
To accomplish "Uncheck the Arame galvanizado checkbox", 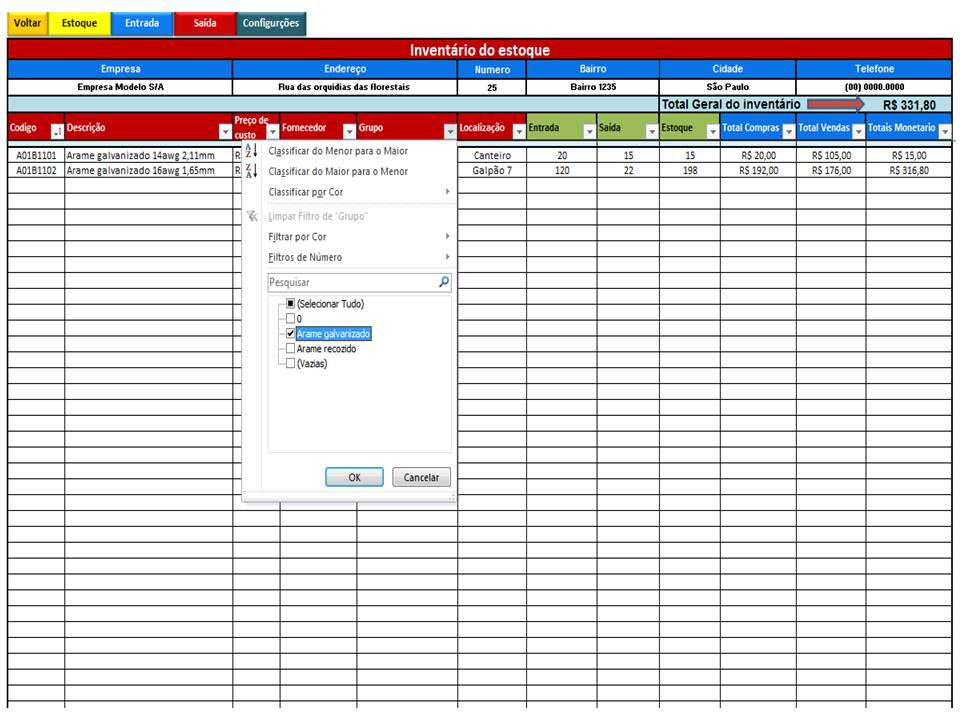I will [290, 334].
